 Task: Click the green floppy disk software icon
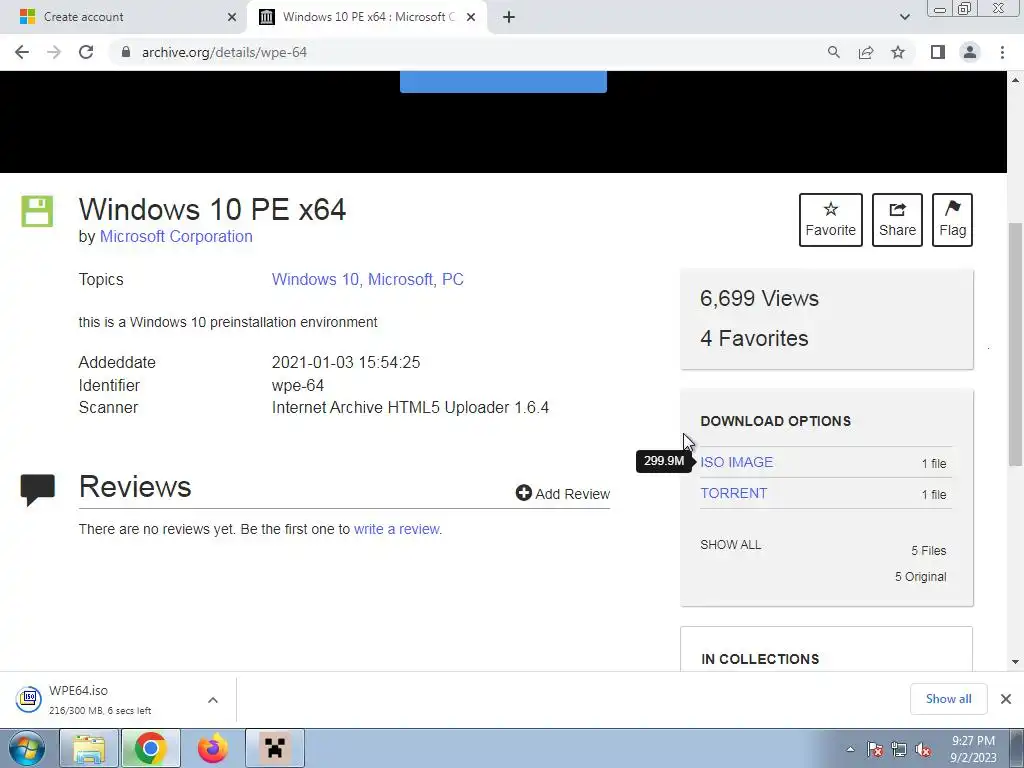(37, 211)
